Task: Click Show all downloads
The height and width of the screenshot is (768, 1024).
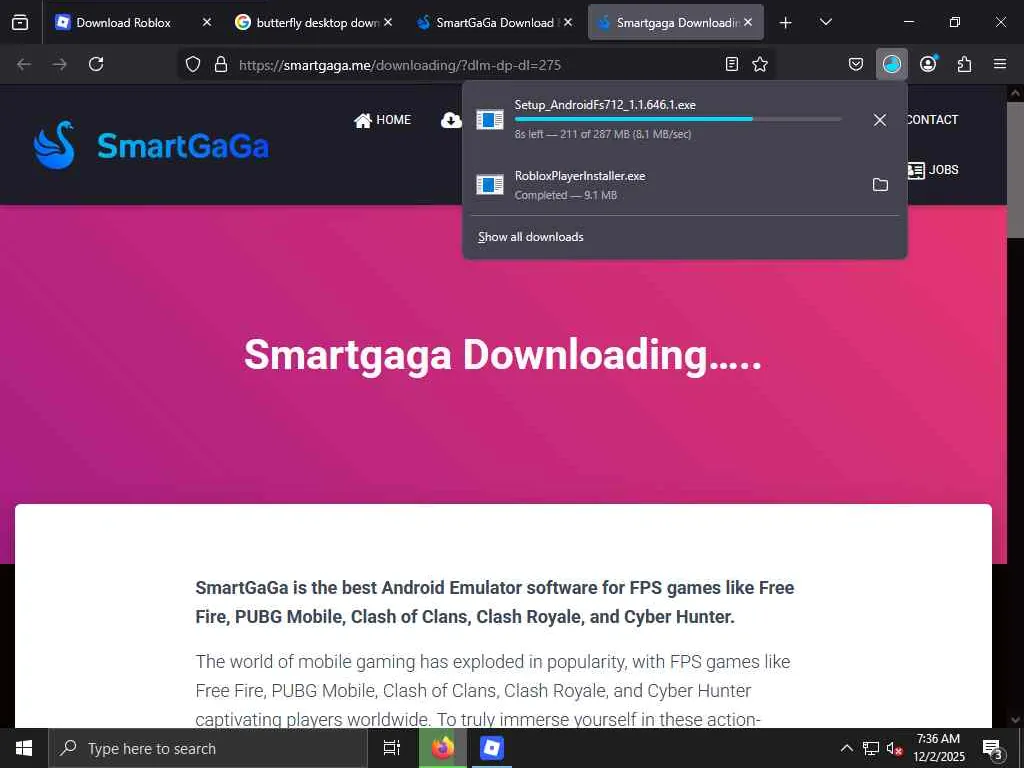Action: coord(530,237)
